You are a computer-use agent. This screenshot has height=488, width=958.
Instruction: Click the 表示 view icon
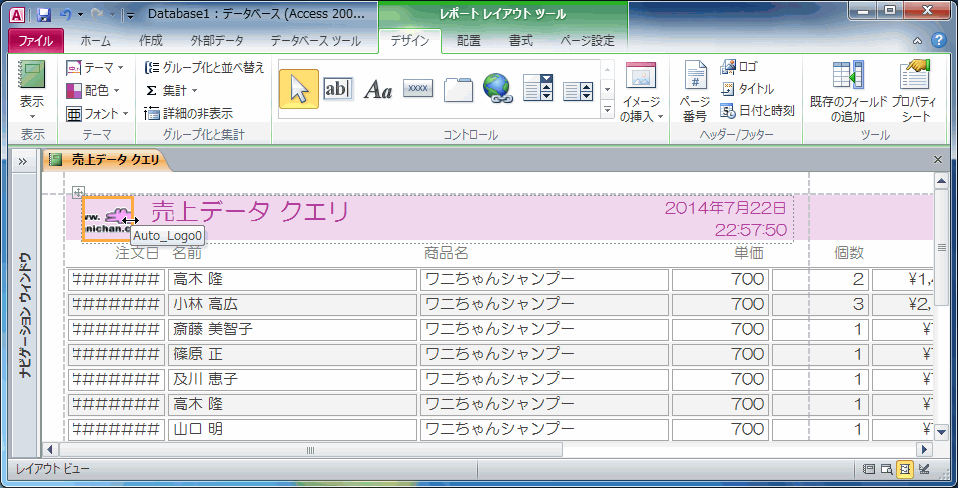pos(32,76)
